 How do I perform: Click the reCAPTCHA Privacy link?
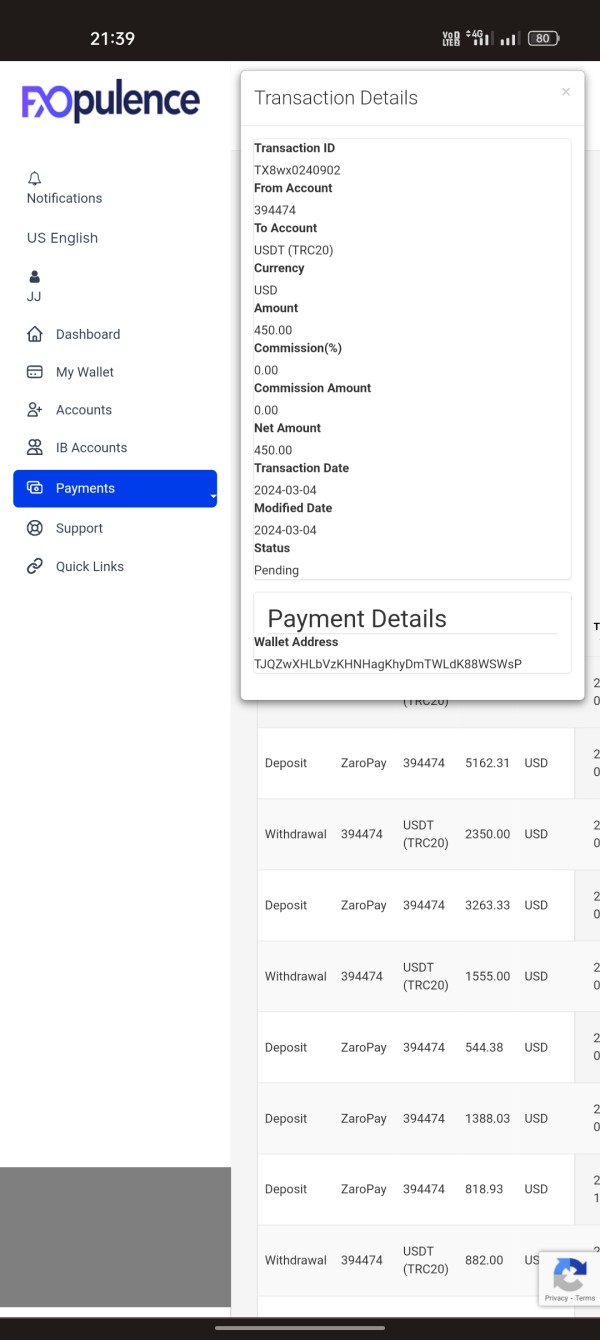556,1298
